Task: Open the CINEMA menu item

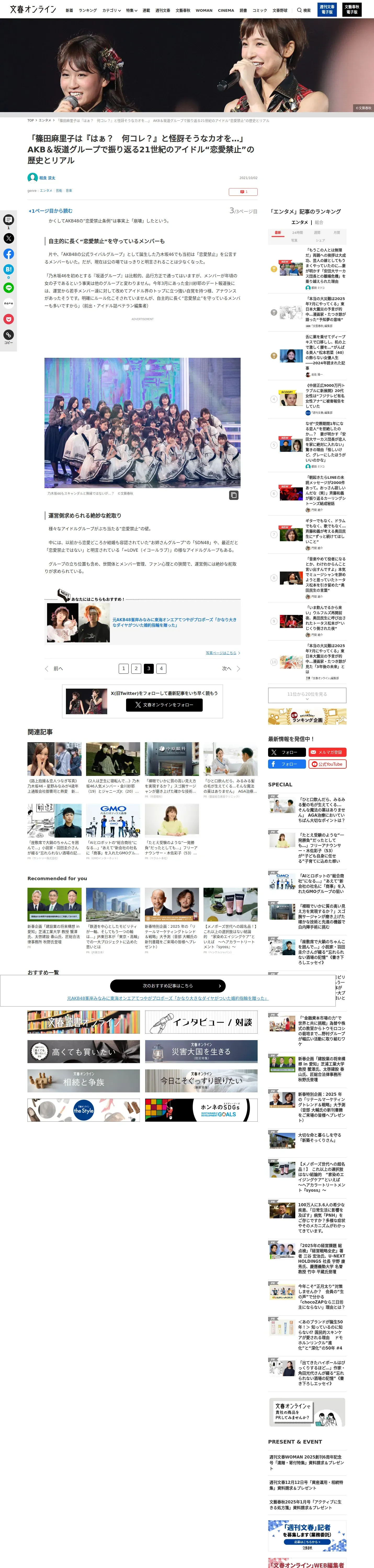Action: coord(226,10)
